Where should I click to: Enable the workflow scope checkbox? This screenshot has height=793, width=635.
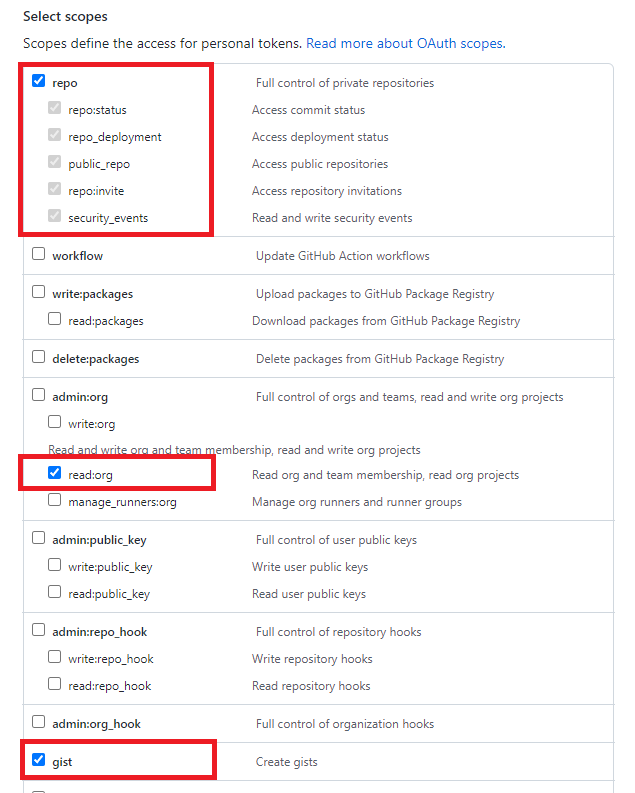click(x=38, y=254)
